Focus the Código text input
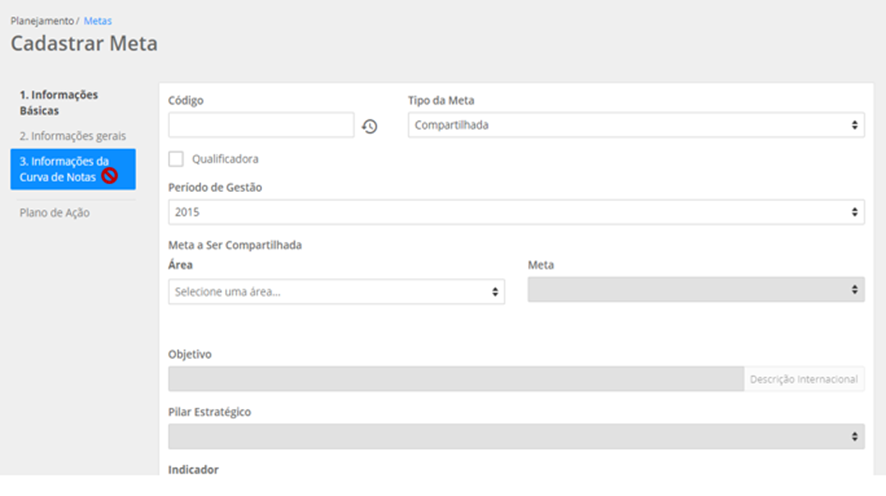Viewport: 886px width, 496px height. click(x=261, y=125)
